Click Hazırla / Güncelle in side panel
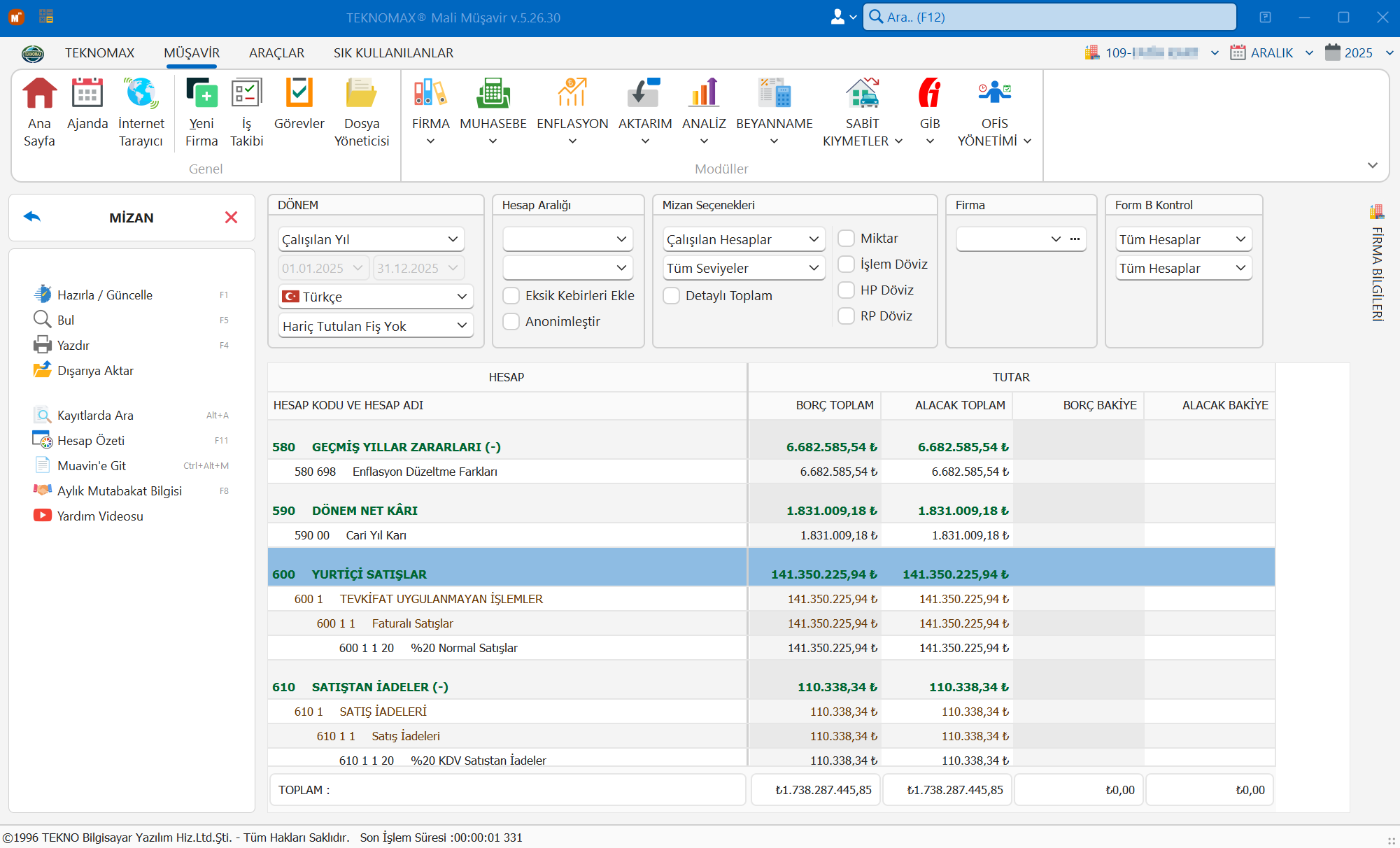The height and width of the screenshot is (848, 1400). tap(105, 295)
